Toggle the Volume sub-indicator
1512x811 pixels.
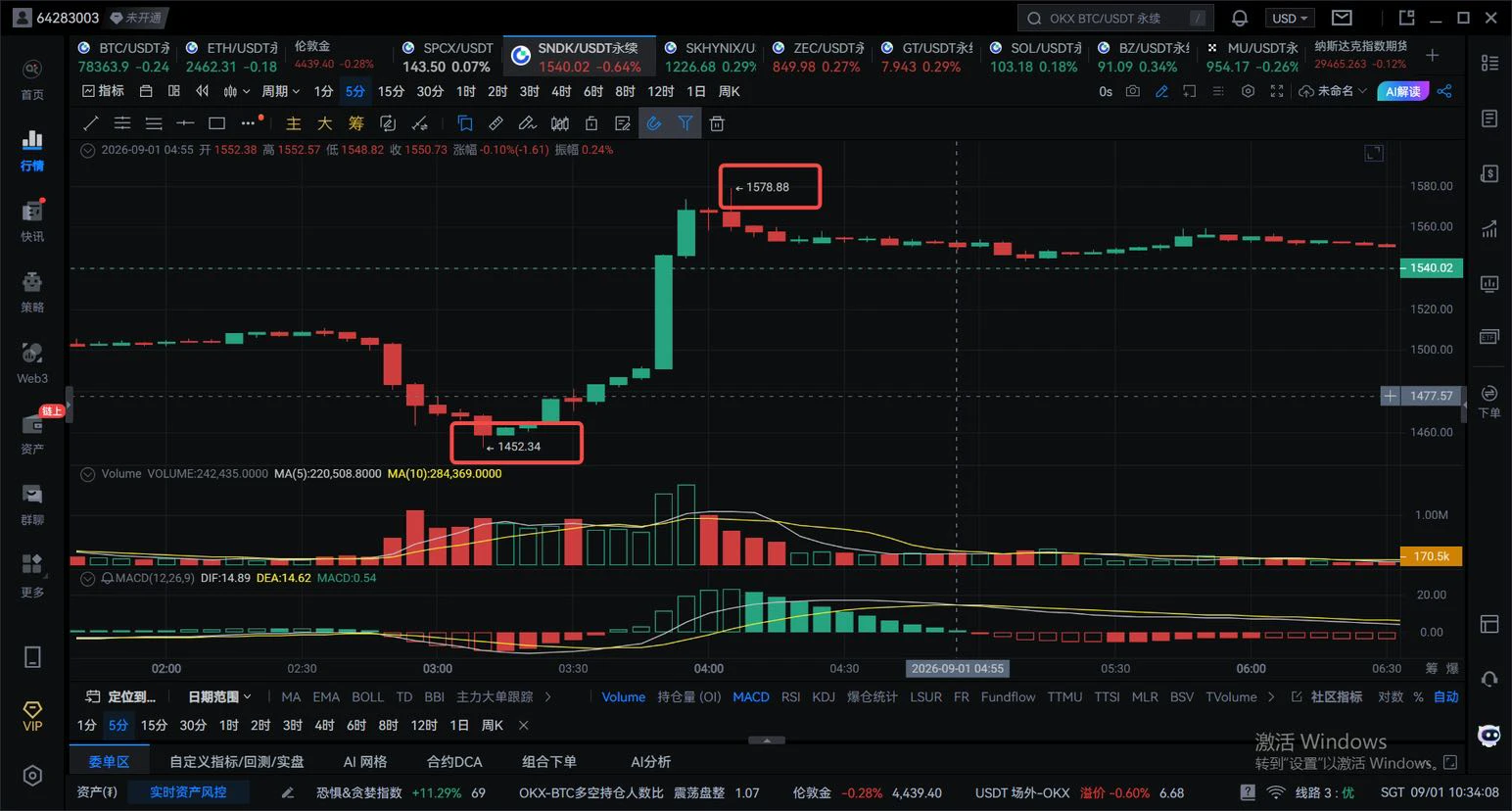tap(623, 697)
